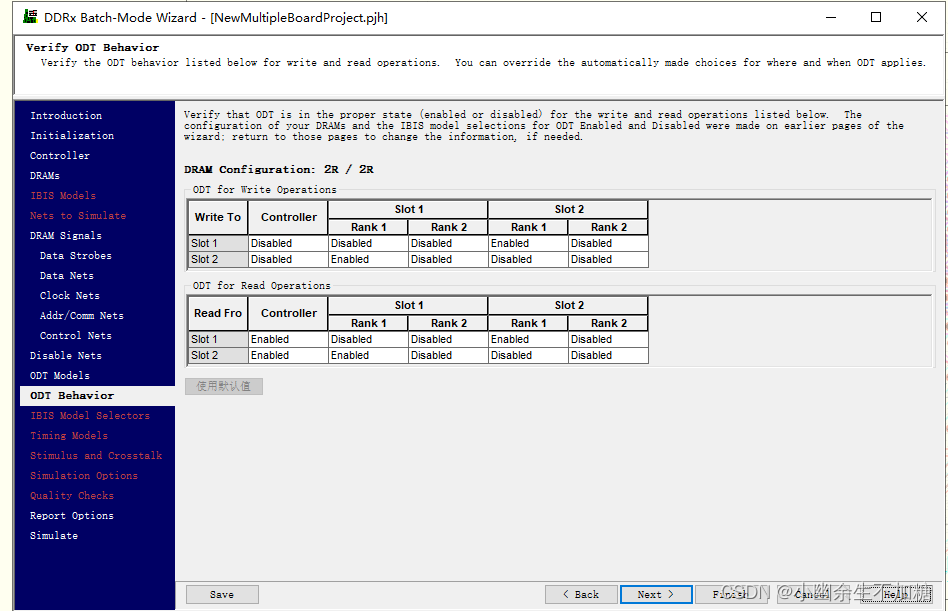Go to Data Nets subpage

tap(67, 275)
